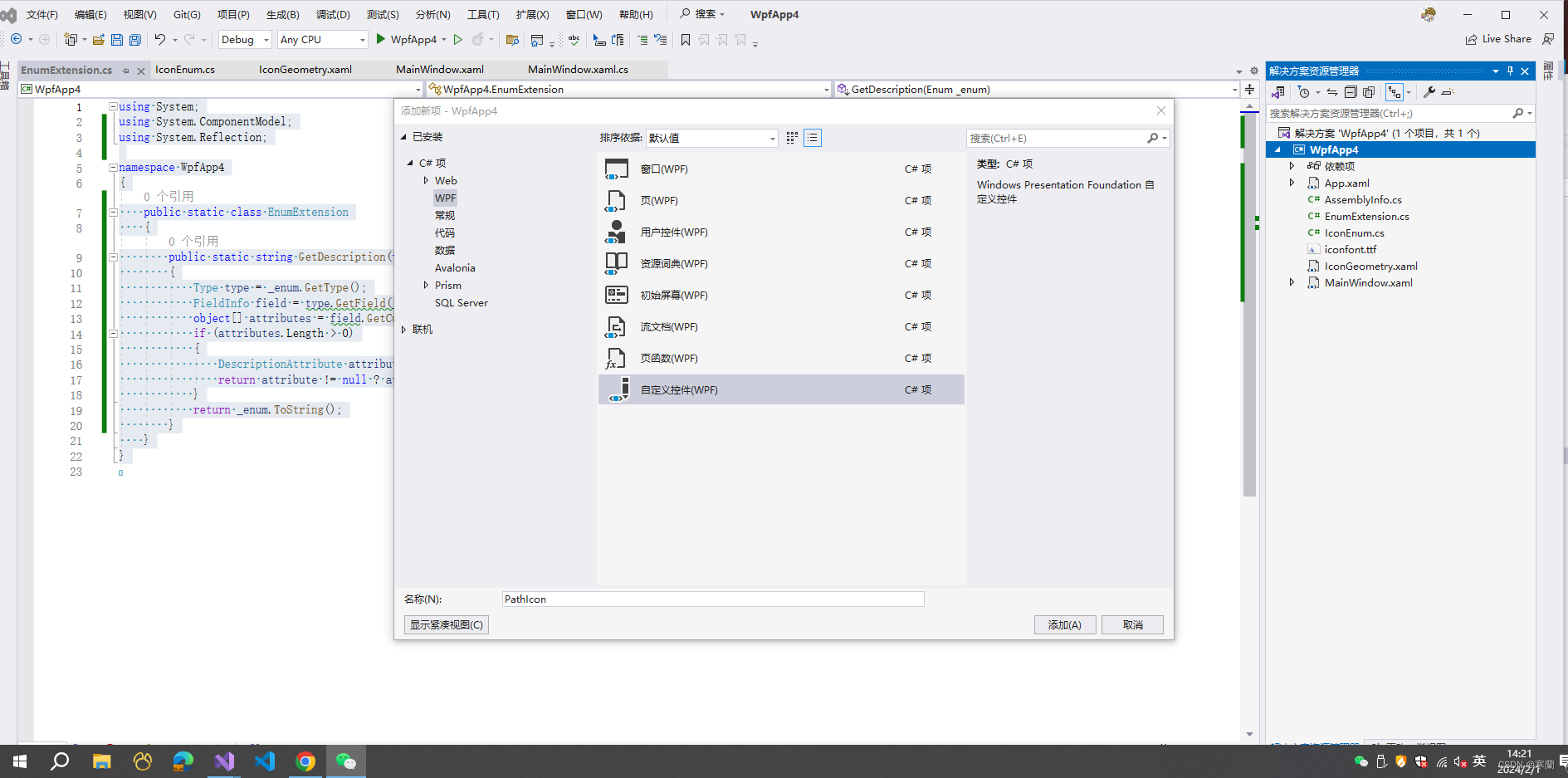
Task: Switch dialog to small icons view
Action: [791, 138]
